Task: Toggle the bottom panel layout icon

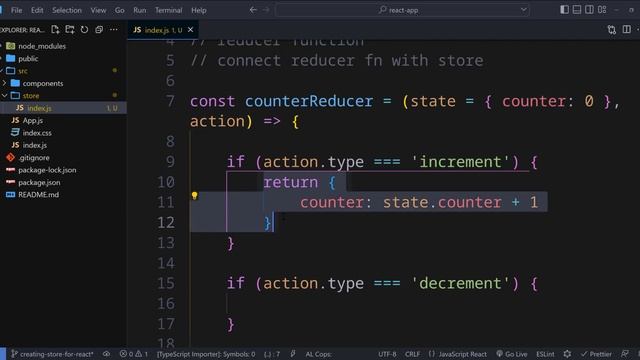Action: [577, 10]
